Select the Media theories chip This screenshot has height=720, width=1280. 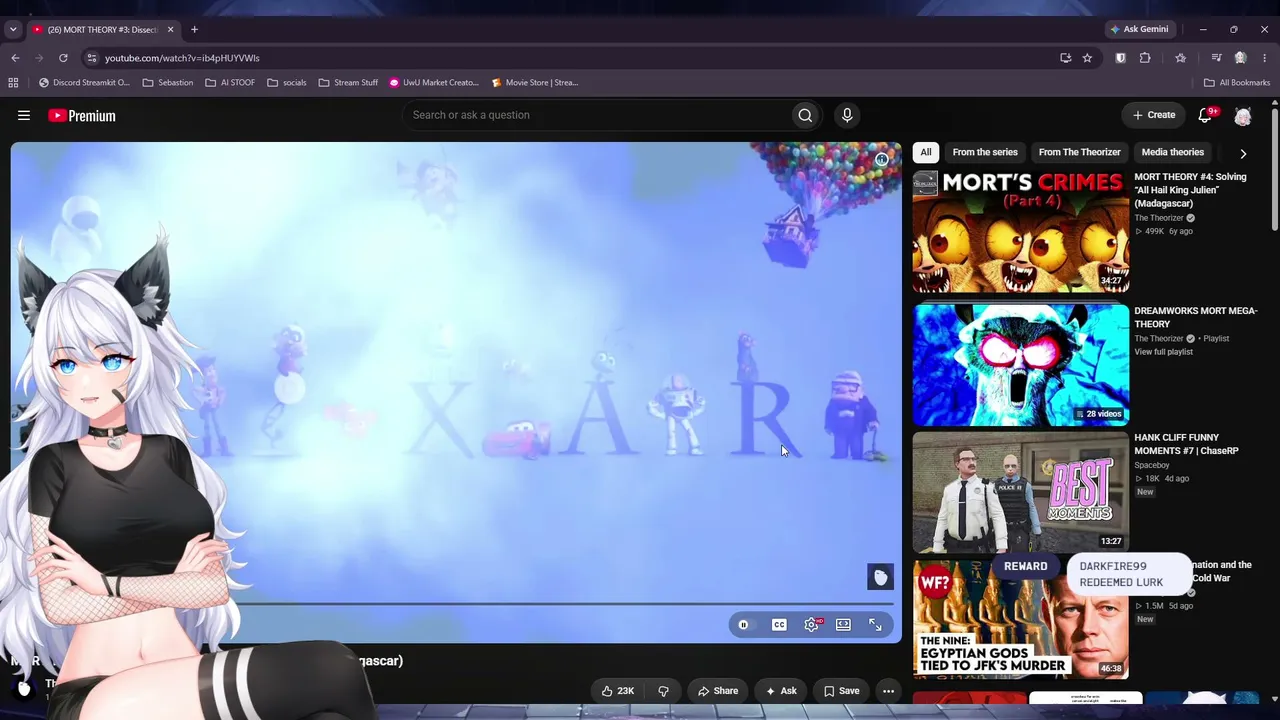1172,152
